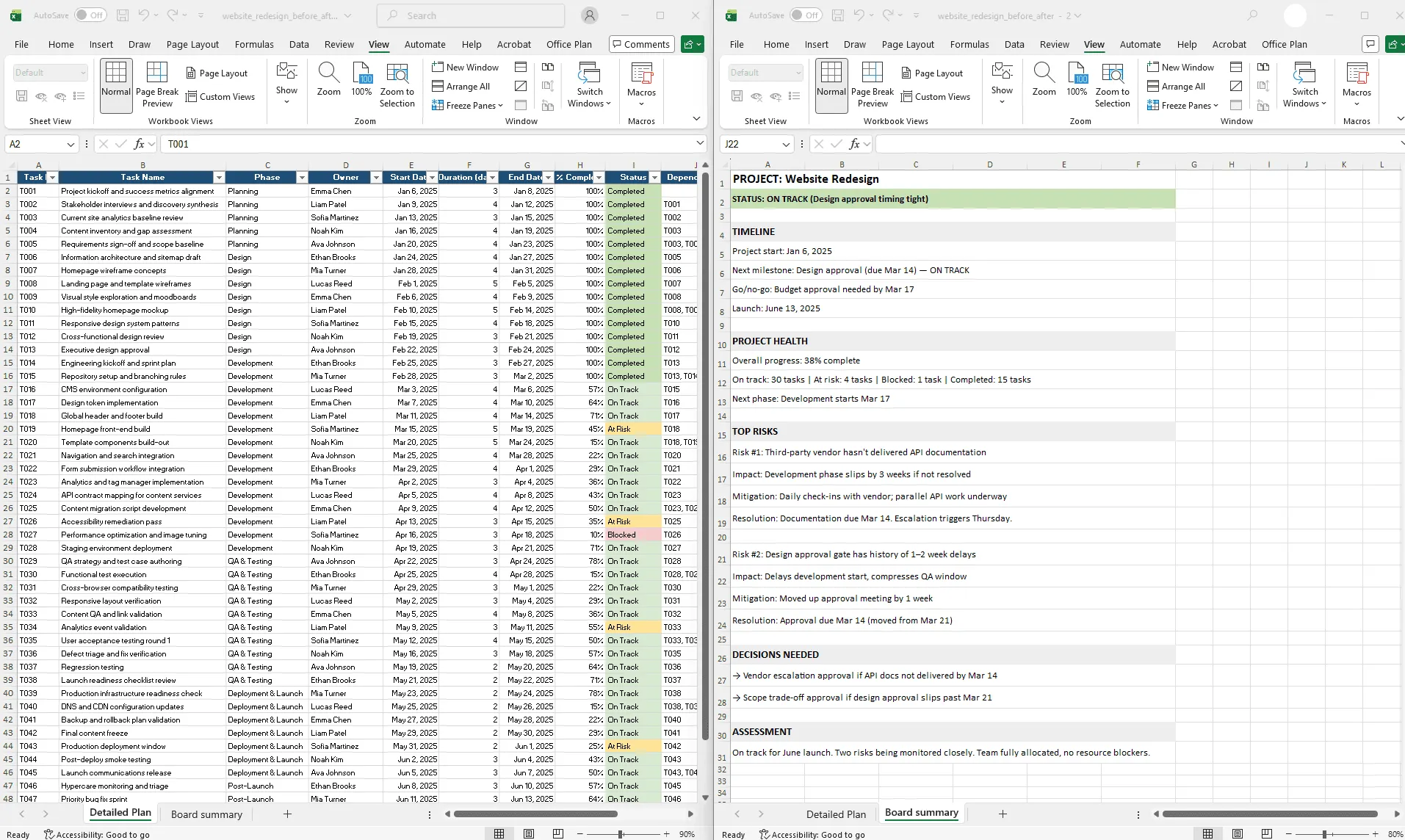Open the Formulas ribbon tab
The height and width of the screenshot is (840, 1405).
pos(254,44)
